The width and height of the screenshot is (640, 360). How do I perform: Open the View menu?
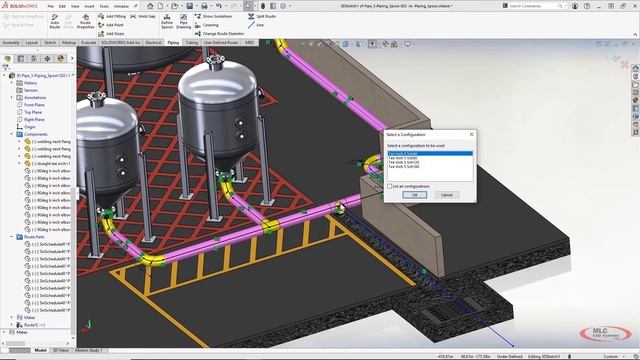click(75, 6)
